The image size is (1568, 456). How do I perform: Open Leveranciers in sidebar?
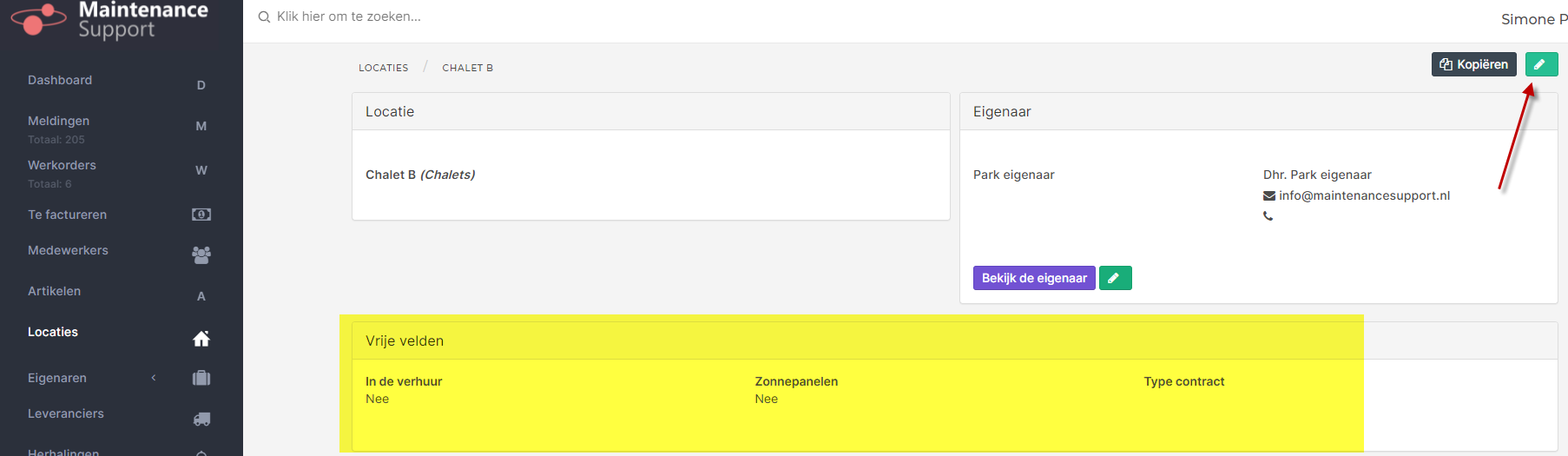pos(66,413)
